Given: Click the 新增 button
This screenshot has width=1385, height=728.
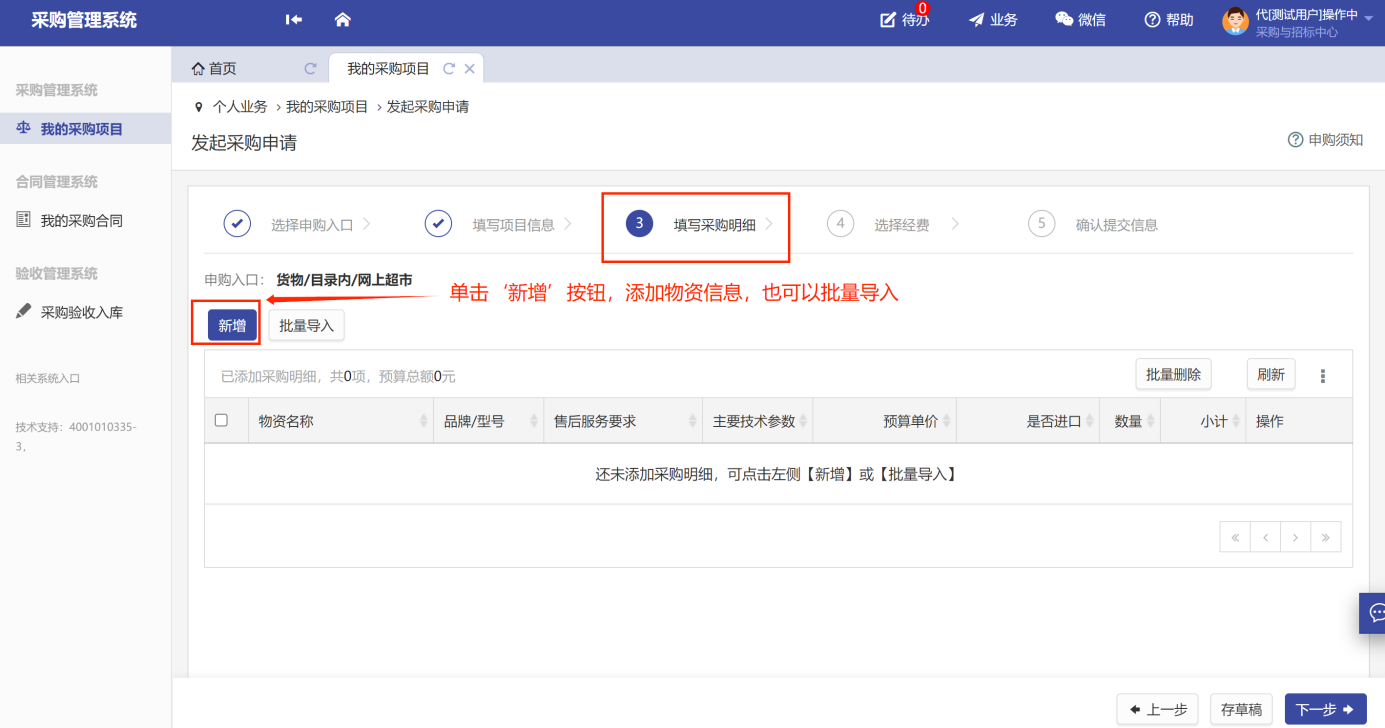Looking at the screenshot, I should (x=232, y=326).
